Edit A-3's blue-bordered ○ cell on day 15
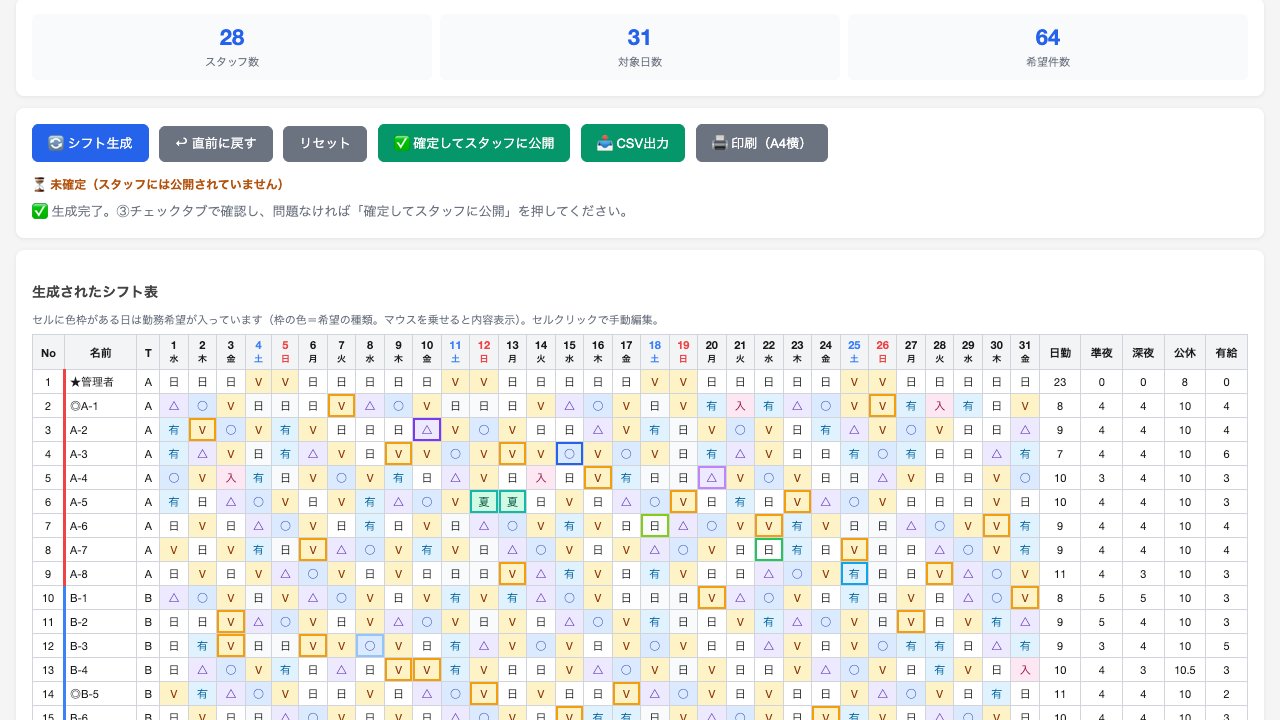The image size is (1280, 720). (x=569, y=454)
